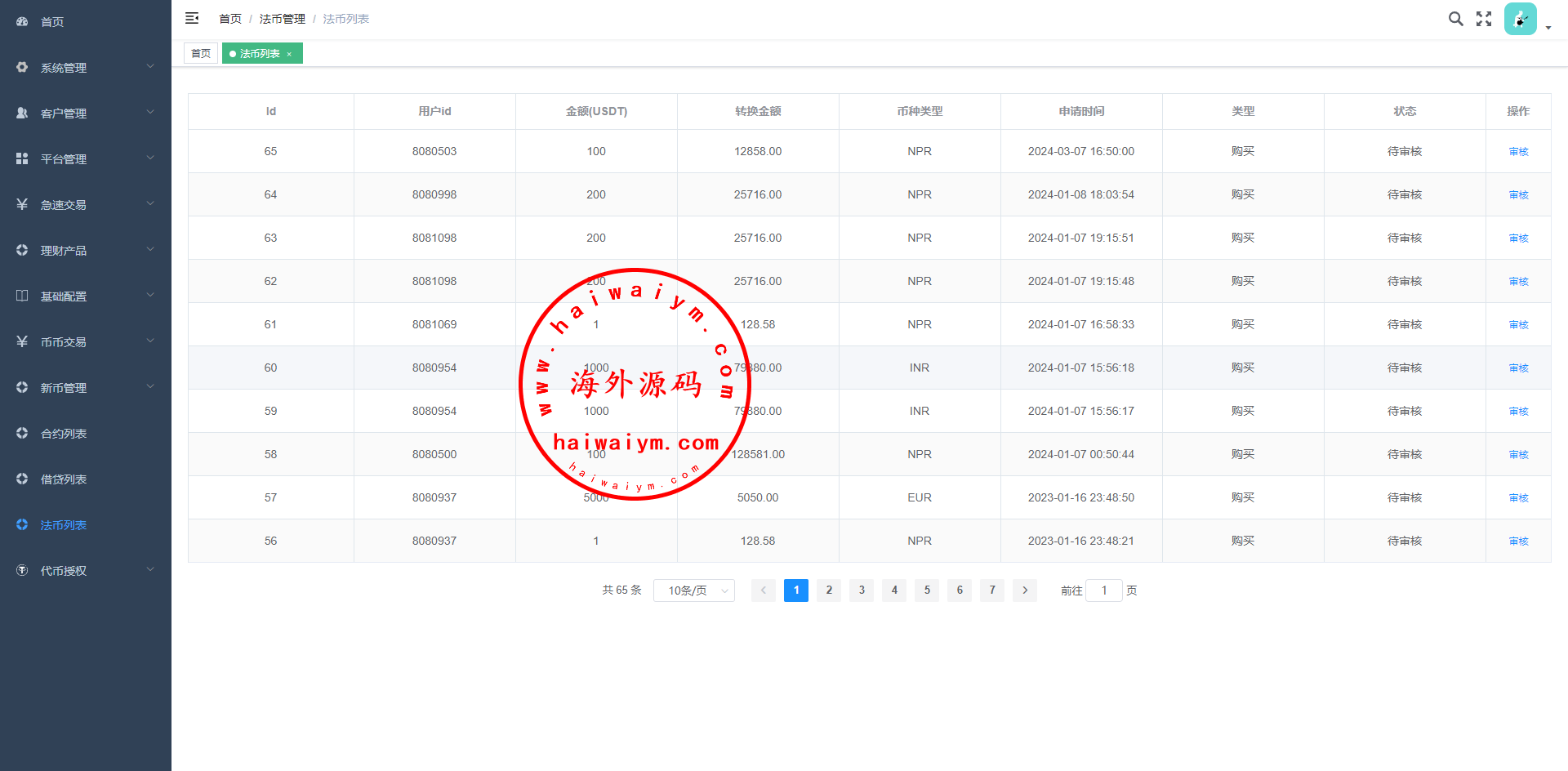Screen dimensions: 1568x771
Task: Open the 10条/页 page size dropdown
Action: click(x=694, y=591)
